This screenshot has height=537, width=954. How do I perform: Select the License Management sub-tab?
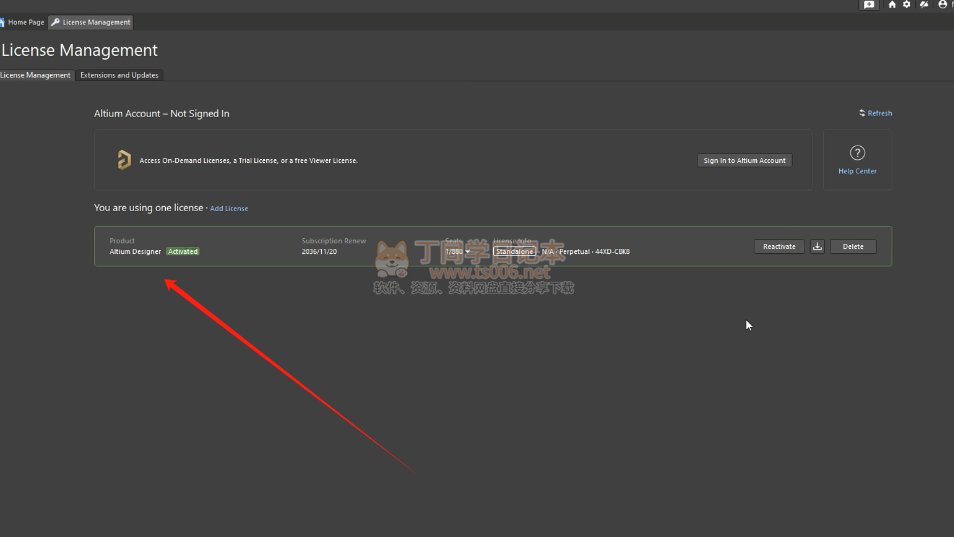coord(36,75)
